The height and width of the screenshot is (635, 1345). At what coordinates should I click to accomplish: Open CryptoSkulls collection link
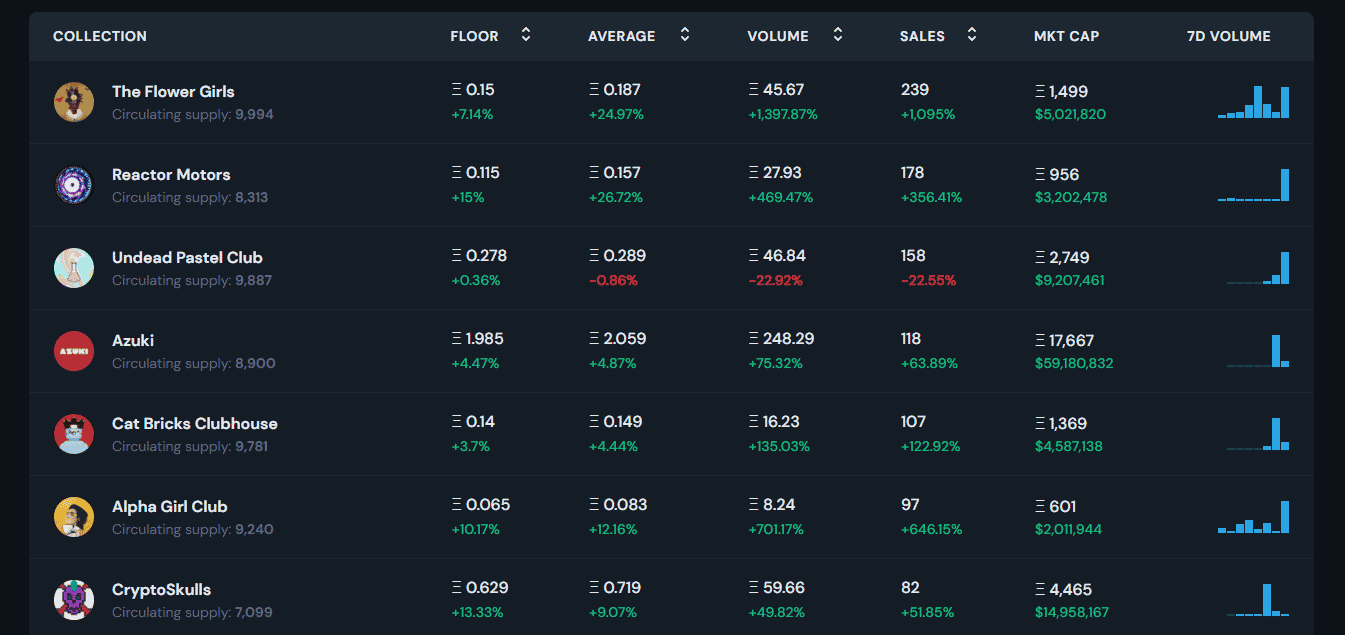(x=162, y=589)
